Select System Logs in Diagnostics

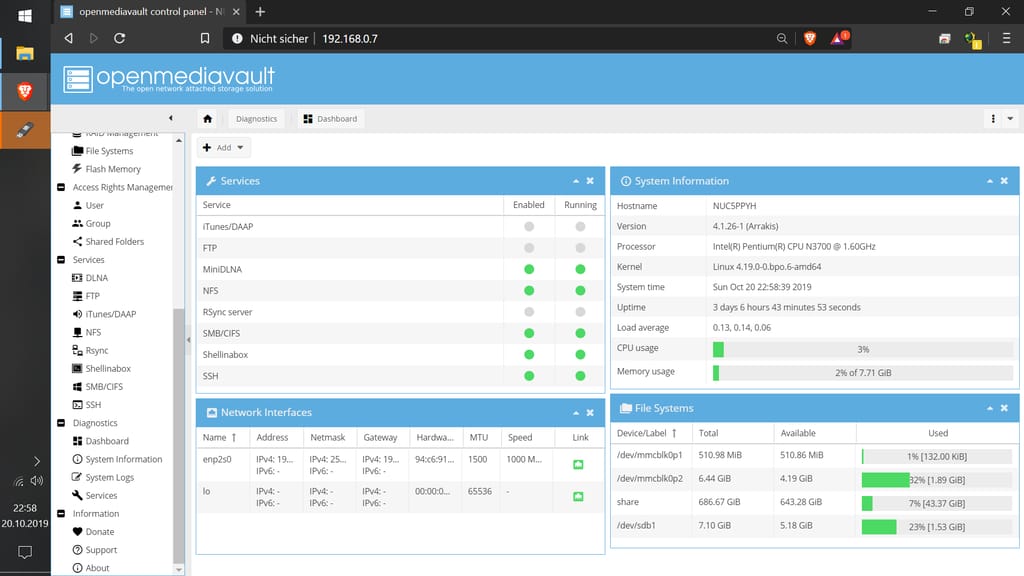[109, 477]
